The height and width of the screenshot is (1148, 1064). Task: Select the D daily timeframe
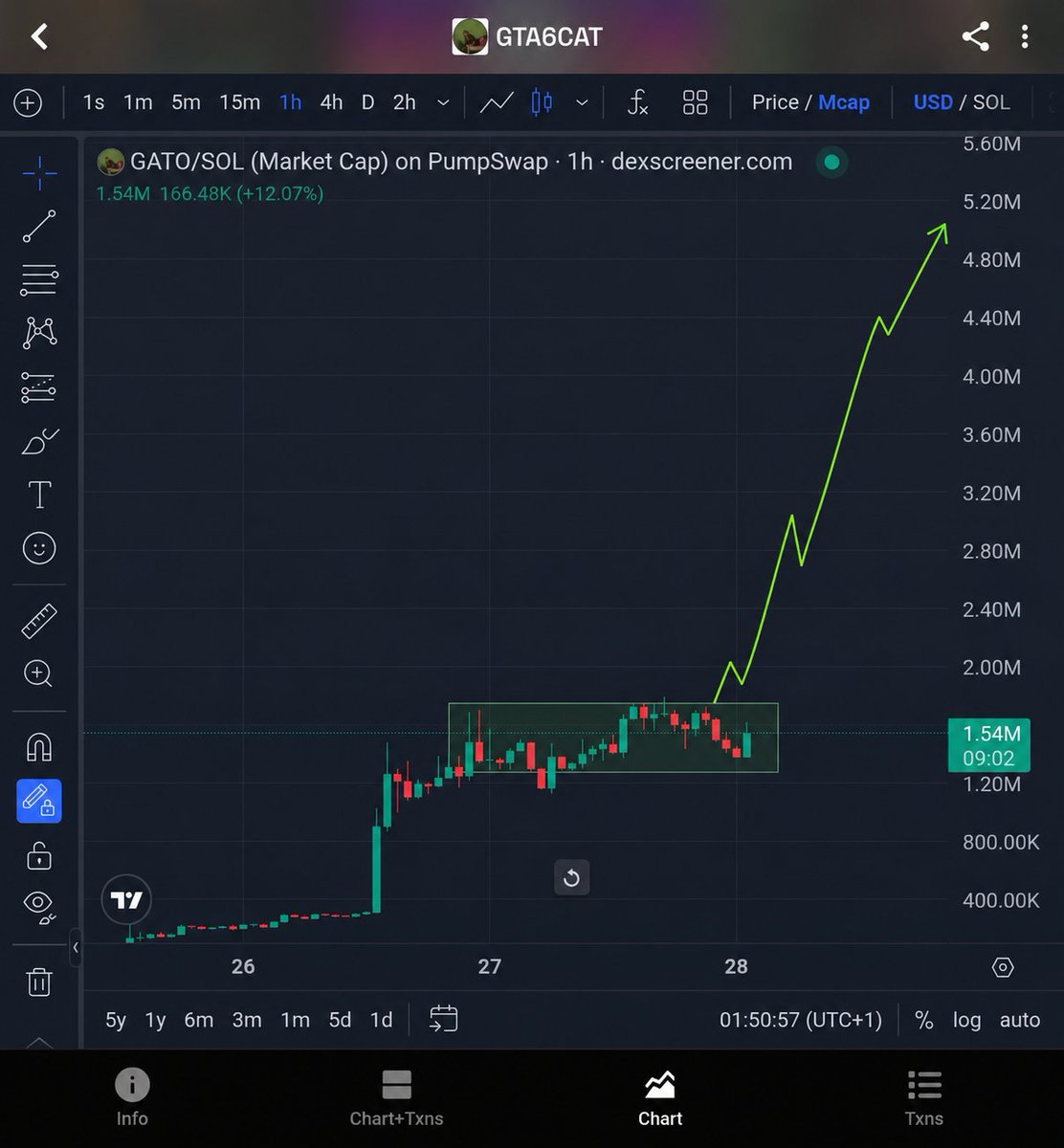tap(367, 102)
